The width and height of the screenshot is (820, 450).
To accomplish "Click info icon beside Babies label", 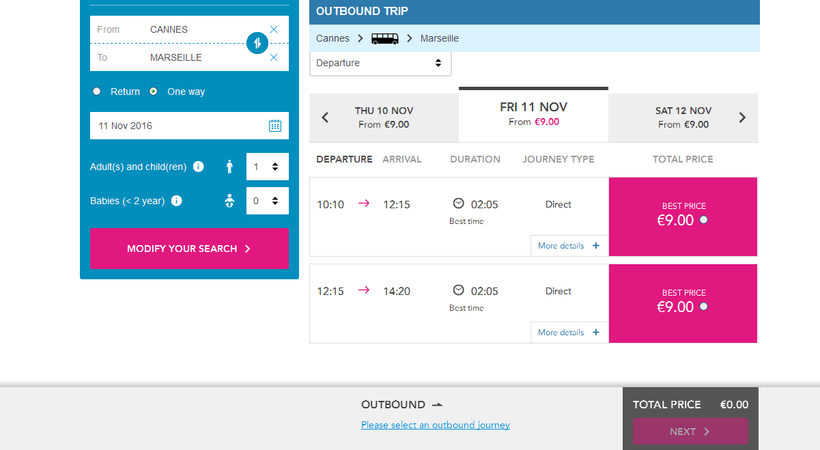I will (177, 201).
